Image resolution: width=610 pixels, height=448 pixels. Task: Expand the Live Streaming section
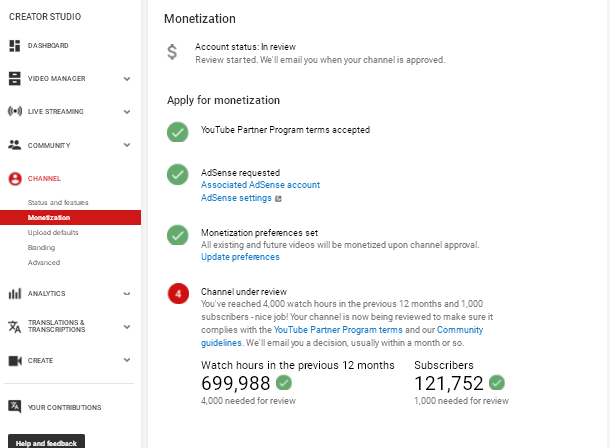pyautogui.click(x=127, y=112)
